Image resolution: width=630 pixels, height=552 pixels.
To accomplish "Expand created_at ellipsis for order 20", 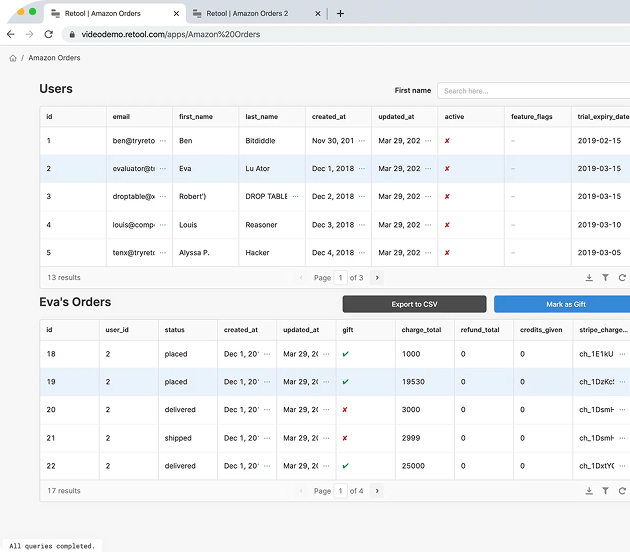I will (x=267, y=410).
